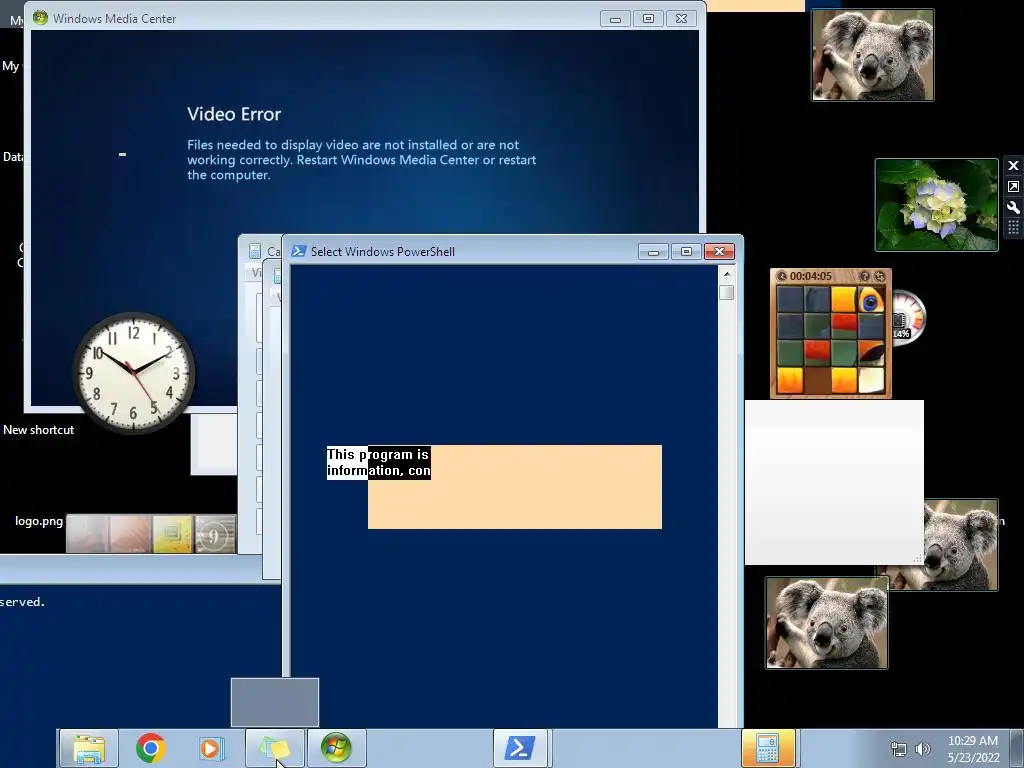Image resolution: width=1024 pixels, height=768 pixels.
Task: Select the logo.png desktop file
Action: tap(39, 521)
